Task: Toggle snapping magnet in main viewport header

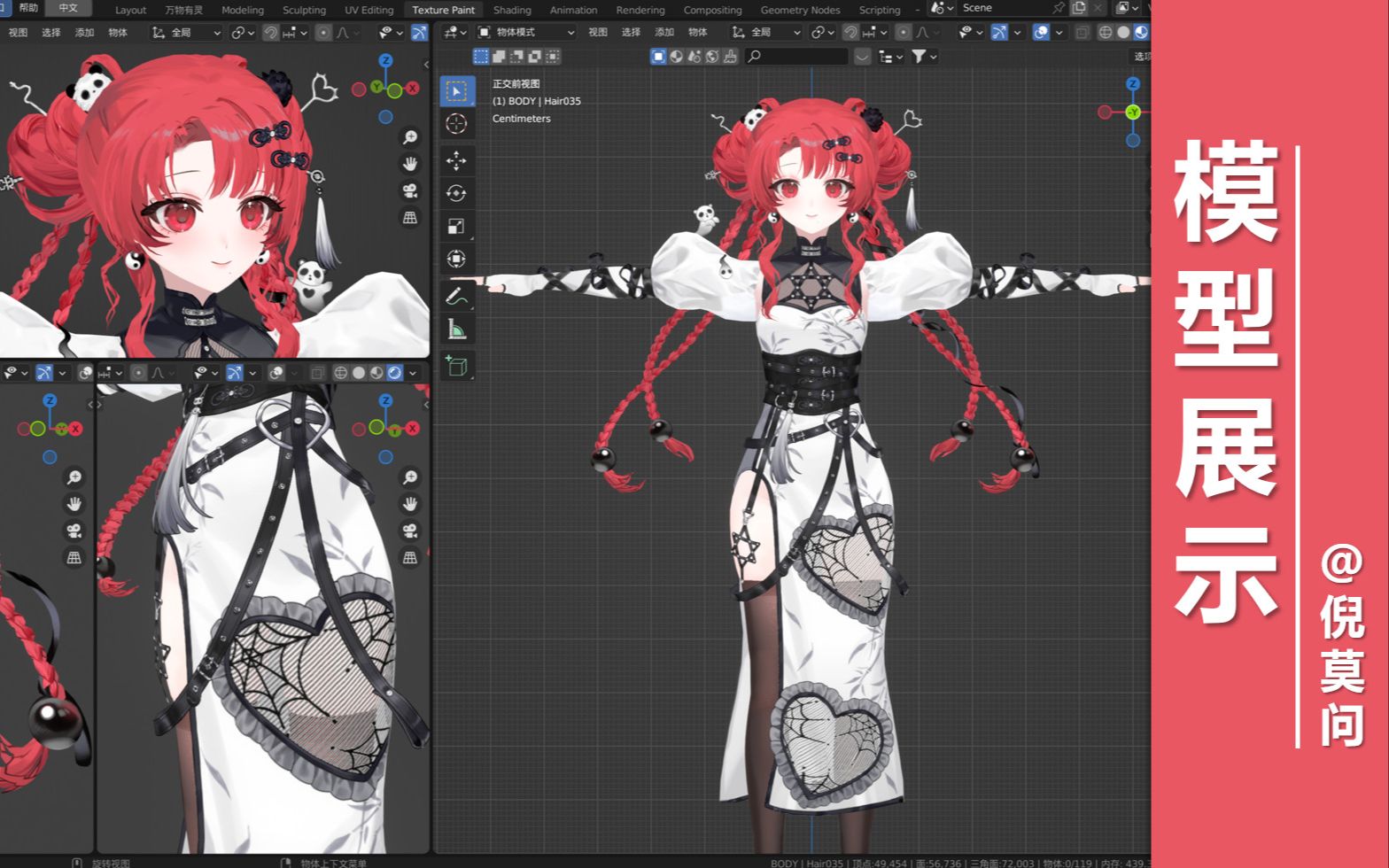Action: (850, 32)
